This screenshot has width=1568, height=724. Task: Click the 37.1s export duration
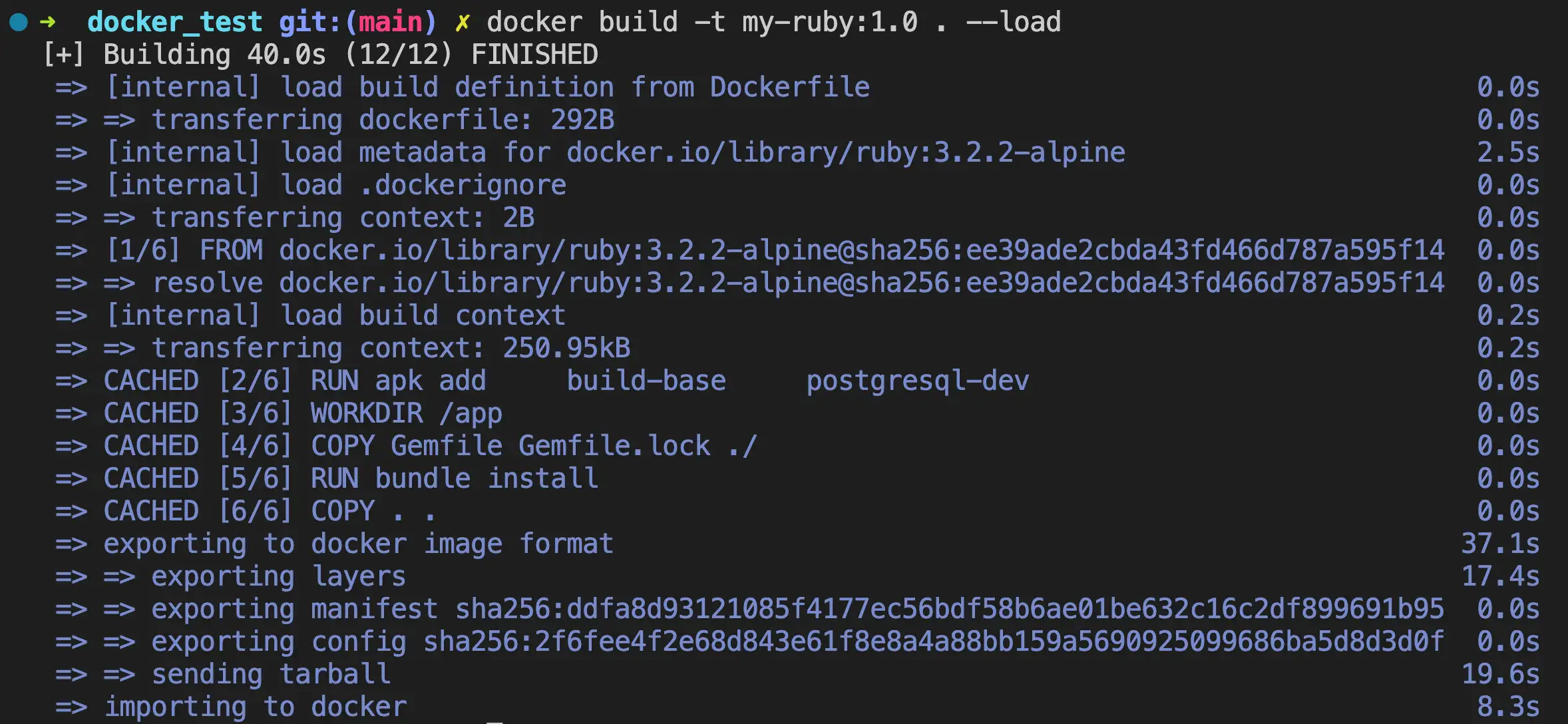(1499, 544)
